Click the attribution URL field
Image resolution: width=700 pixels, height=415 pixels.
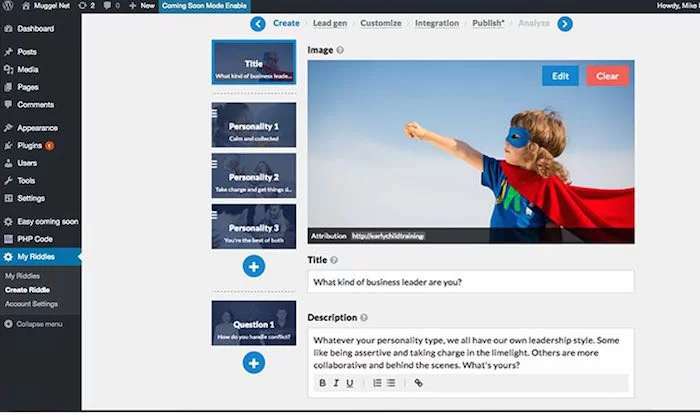click(x=388, y=236)
